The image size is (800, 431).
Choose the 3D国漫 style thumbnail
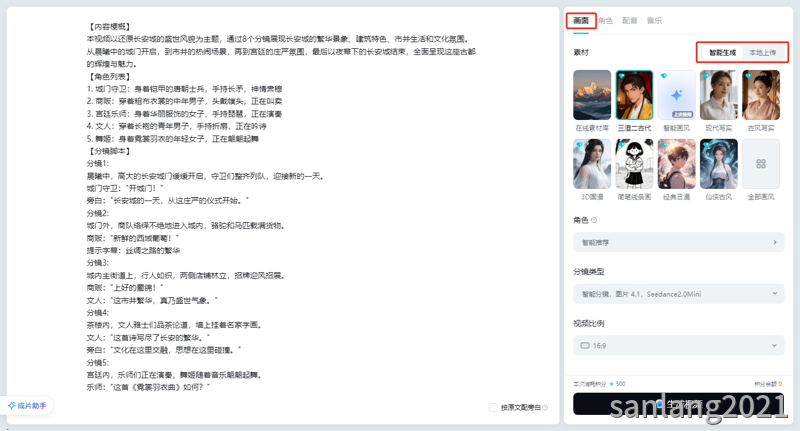592,164
